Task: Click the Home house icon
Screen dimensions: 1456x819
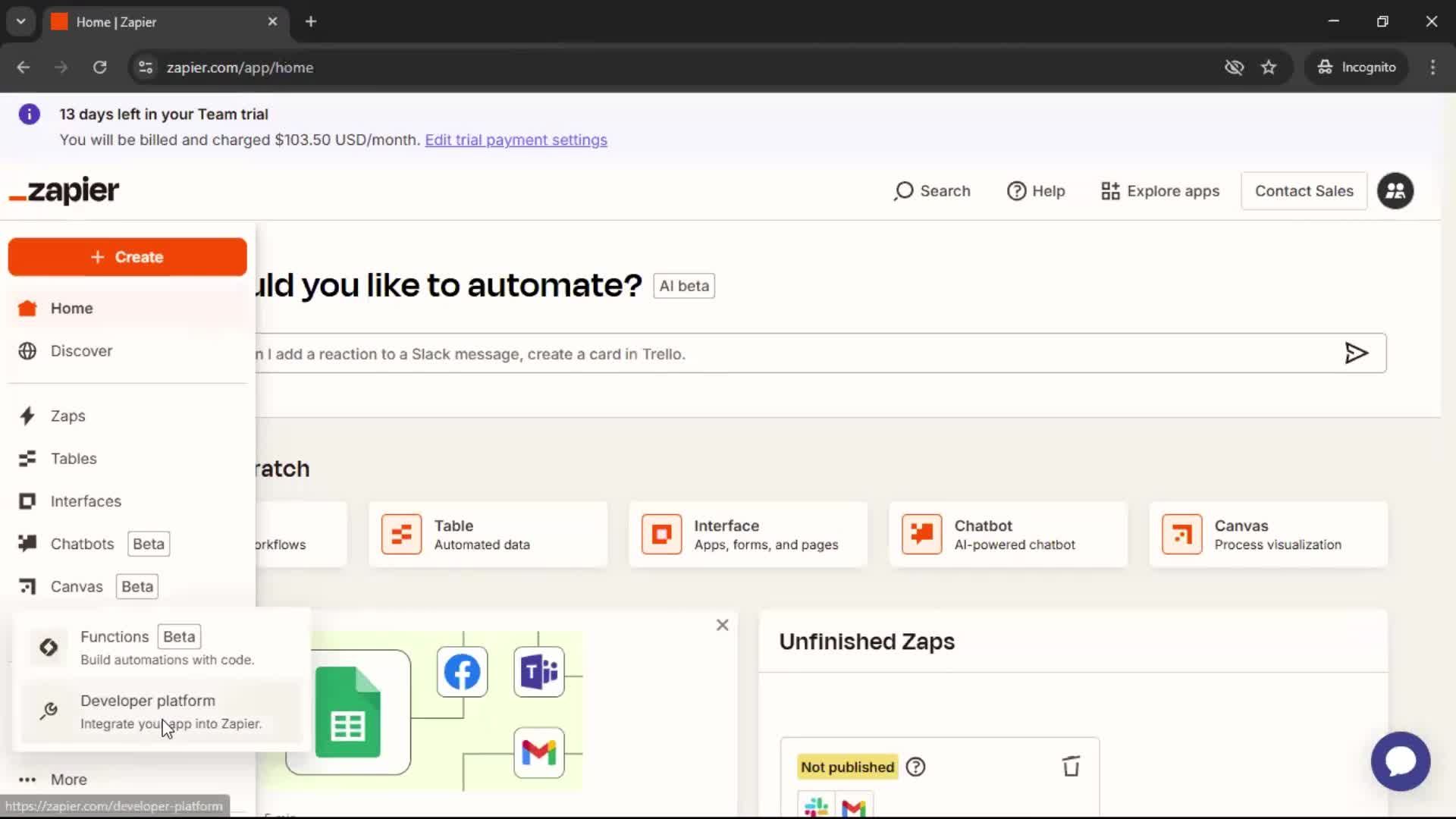Action: pos(27,308)
